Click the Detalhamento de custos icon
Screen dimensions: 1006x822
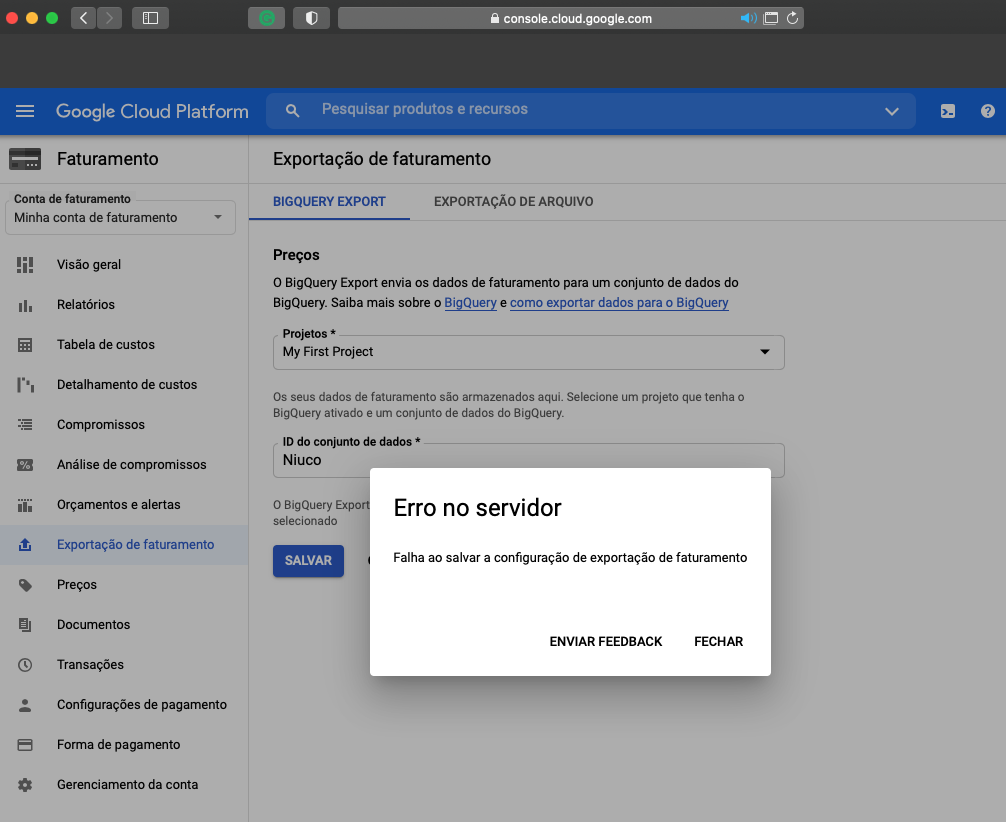pyautogui.click(x=25, y=384)
